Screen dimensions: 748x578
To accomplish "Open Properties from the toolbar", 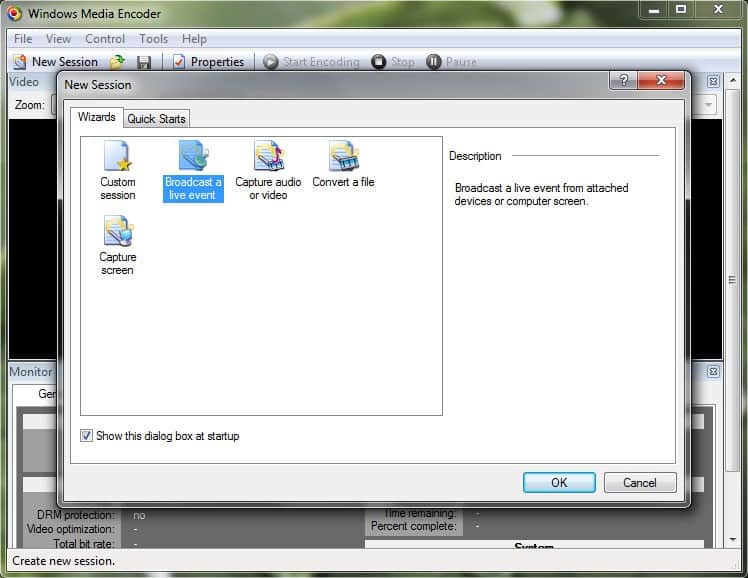I will coord(208,62).
